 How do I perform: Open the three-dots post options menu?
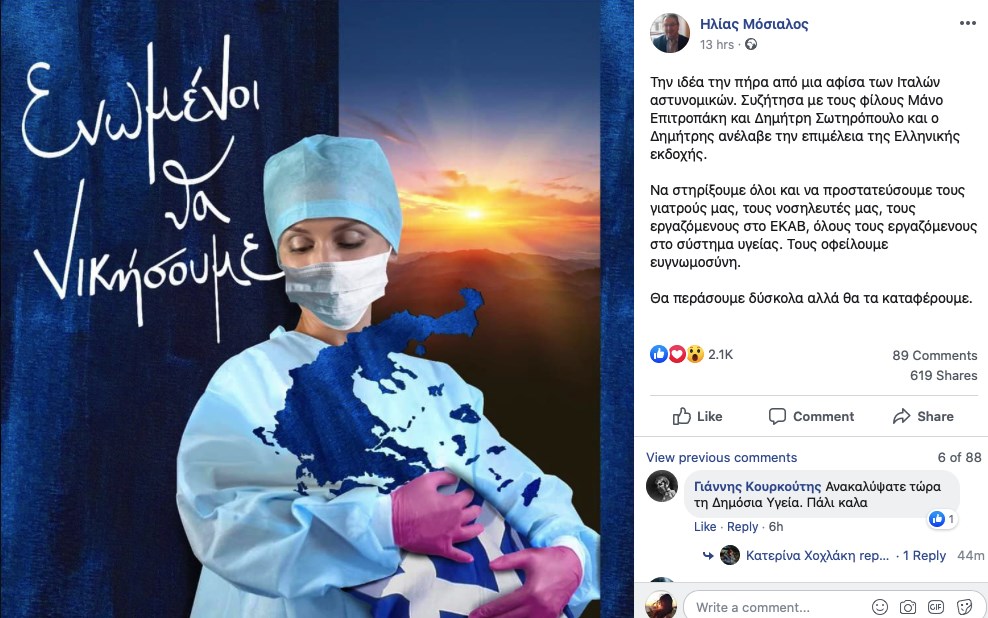point(967,23)
